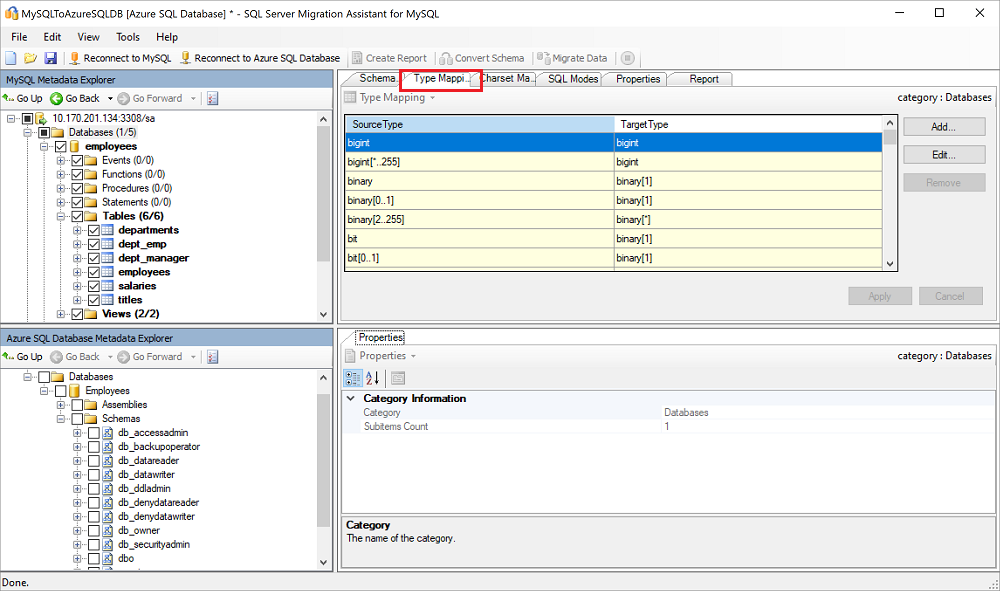
Task: Click the Convert Schema toolbar icon
Action: (447, 58)
